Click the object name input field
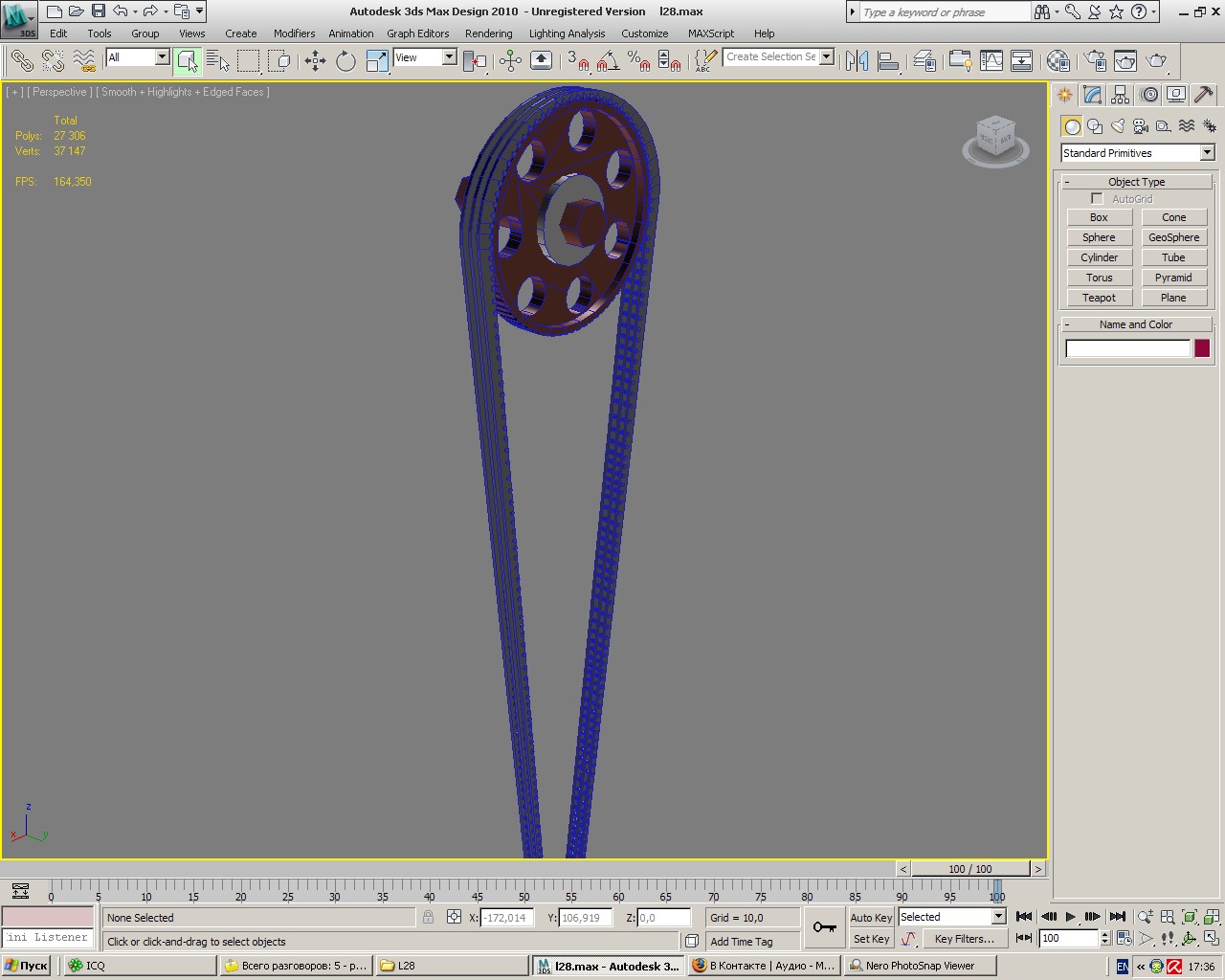1225x980 pixels. pyautogui.click(x=1128, y=348)
